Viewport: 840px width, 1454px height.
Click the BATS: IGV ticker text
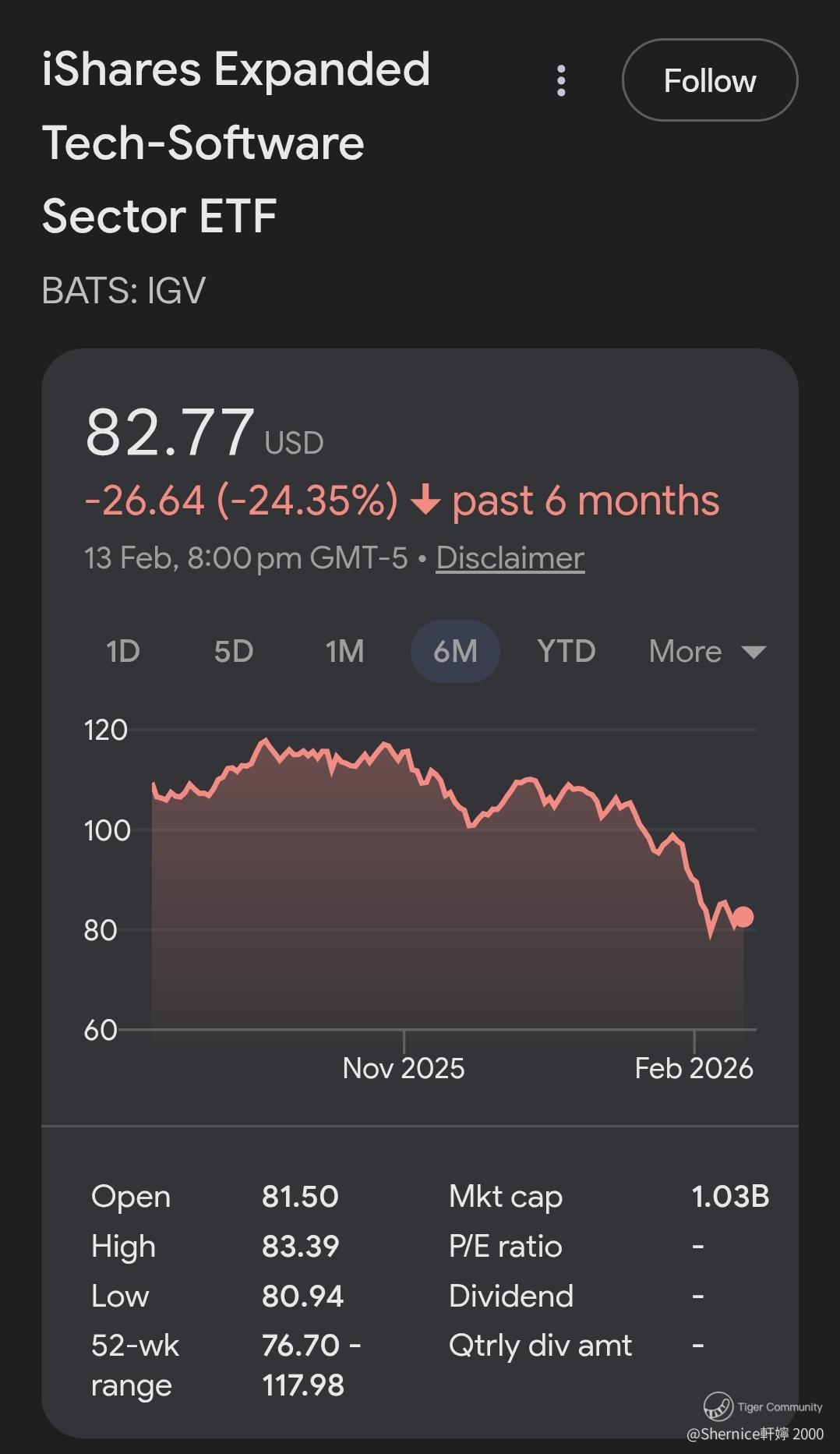124,291
